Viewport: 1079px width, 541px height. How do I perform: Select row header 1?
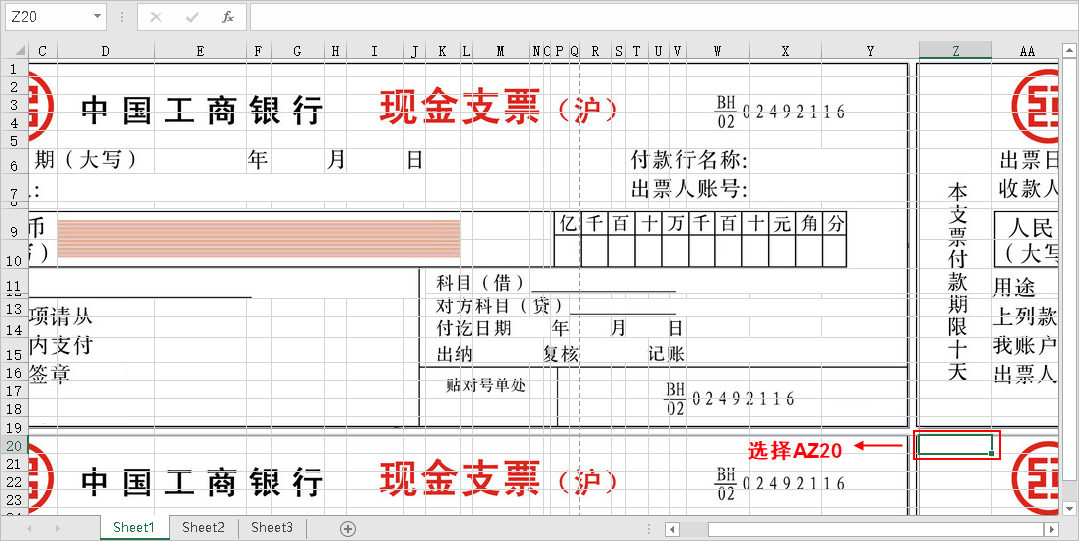(x=14, y=69)
